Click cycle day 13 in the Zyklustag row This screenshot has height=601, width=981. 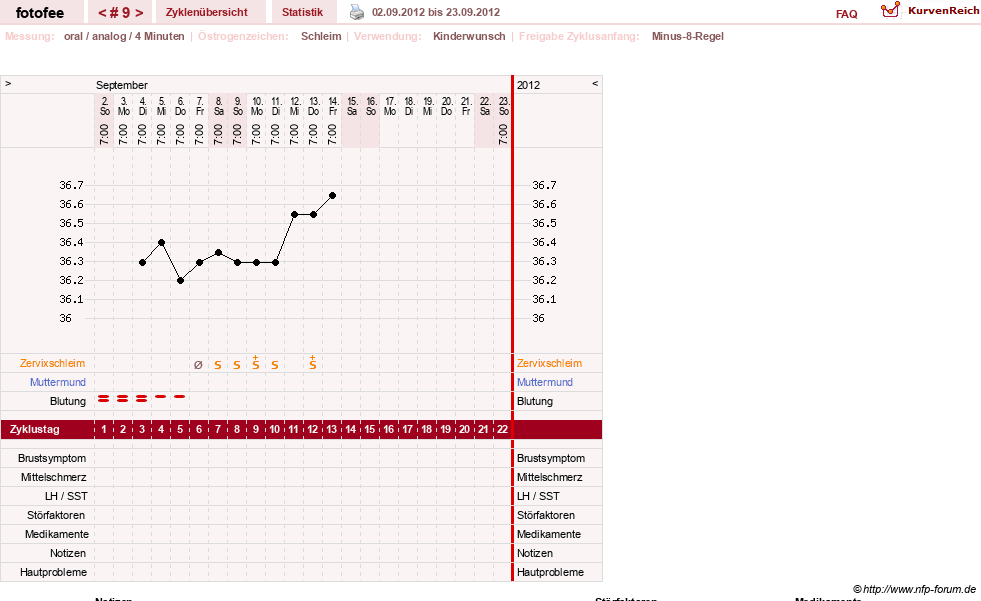[x=332, y=430]
